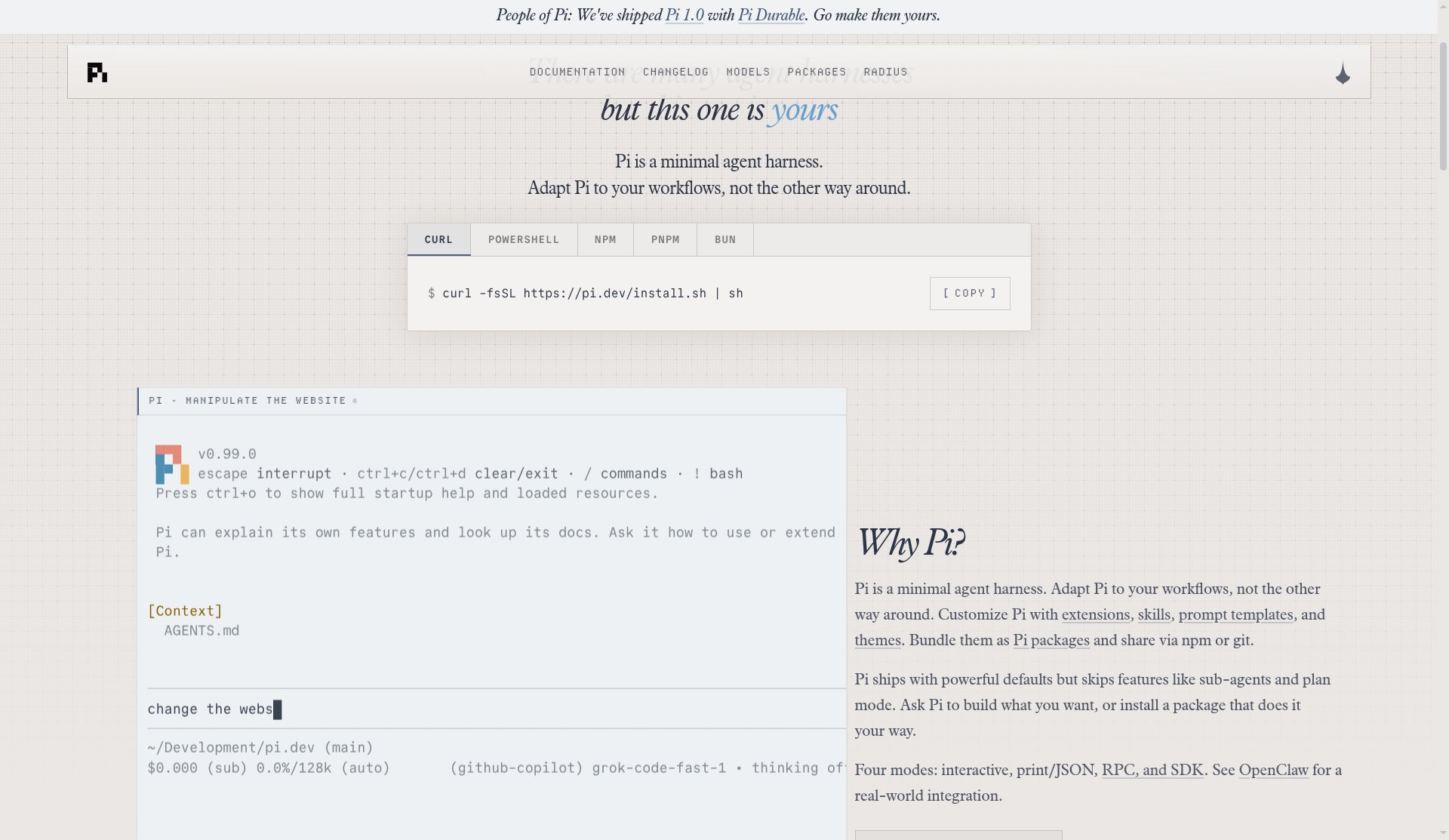The height and width of the screenshot is (840, 1449).
Task: Follow the Pi 1.0 banner link
Action: click(685, 15)
